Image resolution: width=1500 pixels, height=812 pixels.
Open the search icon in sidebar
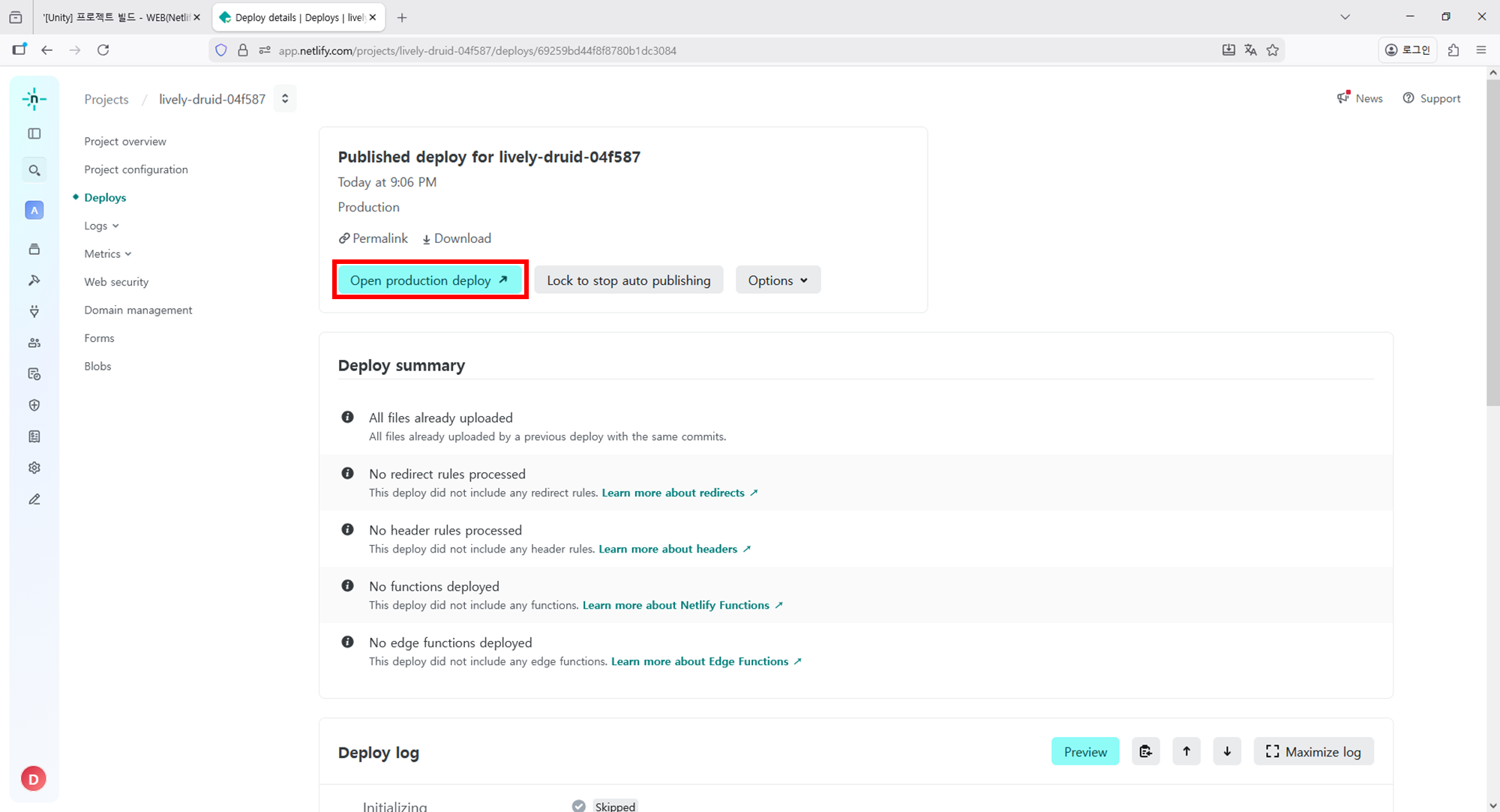pyautogui.click(x=34, y=171)
